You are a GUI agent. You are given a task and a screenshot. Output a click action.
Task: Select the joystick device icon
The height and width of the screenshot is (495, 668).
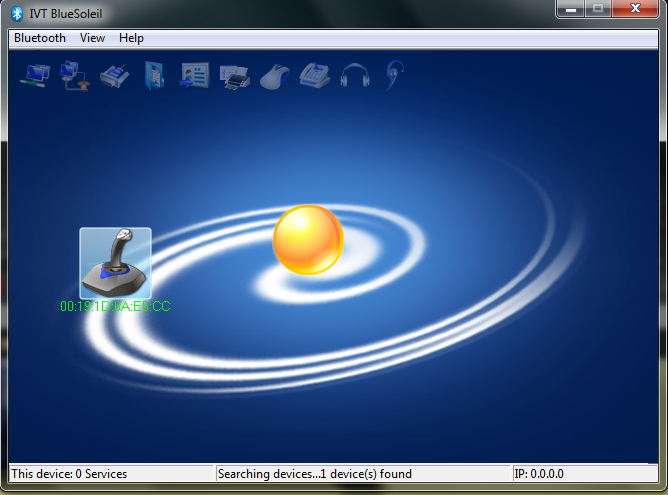[115, 263]
